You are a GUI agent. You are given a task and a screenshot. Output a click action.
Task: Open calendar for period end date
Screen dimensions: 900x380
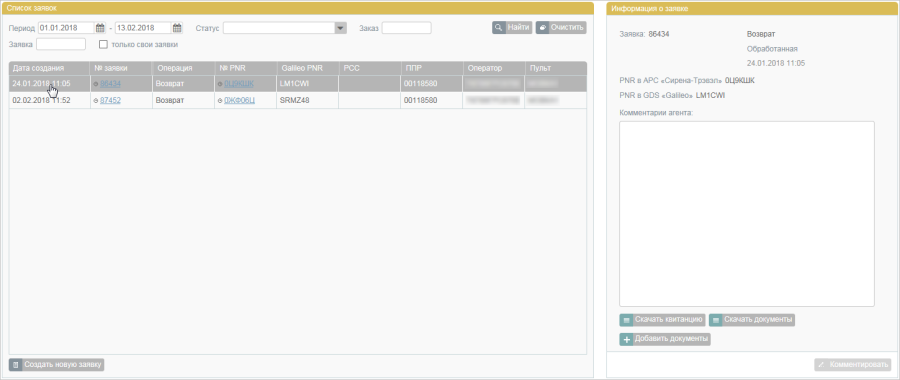(x=177, y=28)
